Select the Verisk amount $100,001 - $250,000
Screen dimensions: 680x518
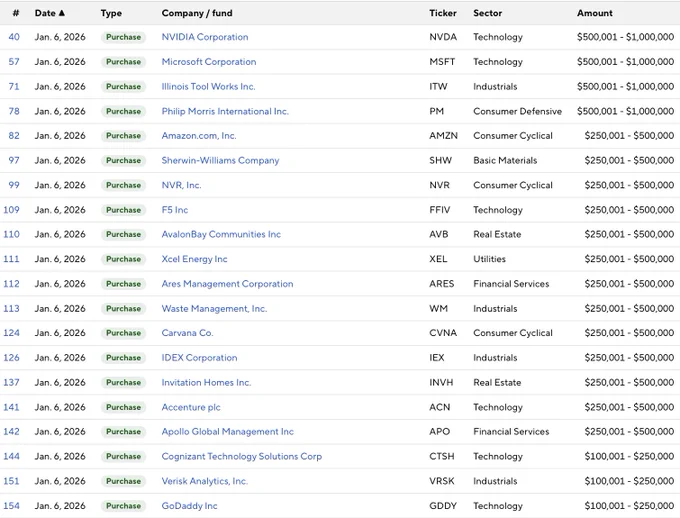(629, 481)
